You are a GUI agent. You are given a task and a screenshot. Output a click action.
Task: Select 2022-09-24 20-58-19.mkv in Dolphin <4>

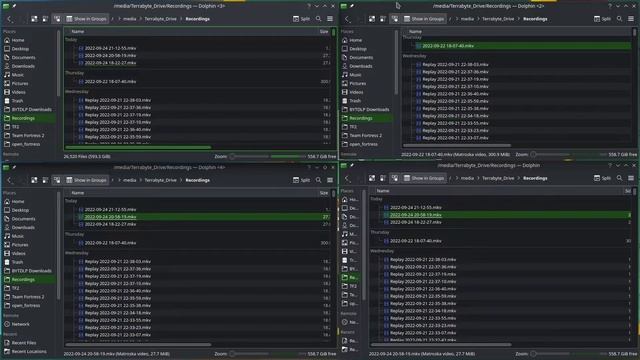(x=110, y=217)
